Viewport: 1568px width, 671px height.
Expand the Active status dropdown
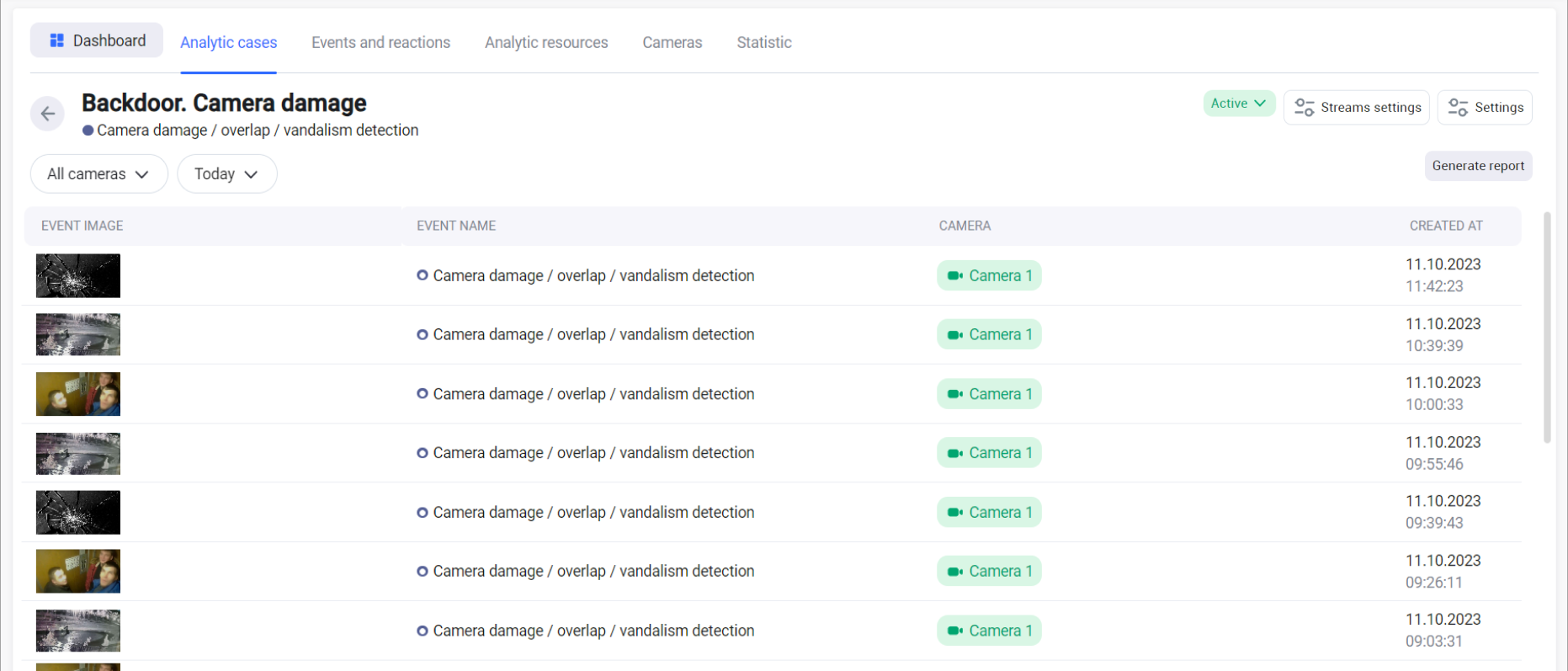point(1238,104)
